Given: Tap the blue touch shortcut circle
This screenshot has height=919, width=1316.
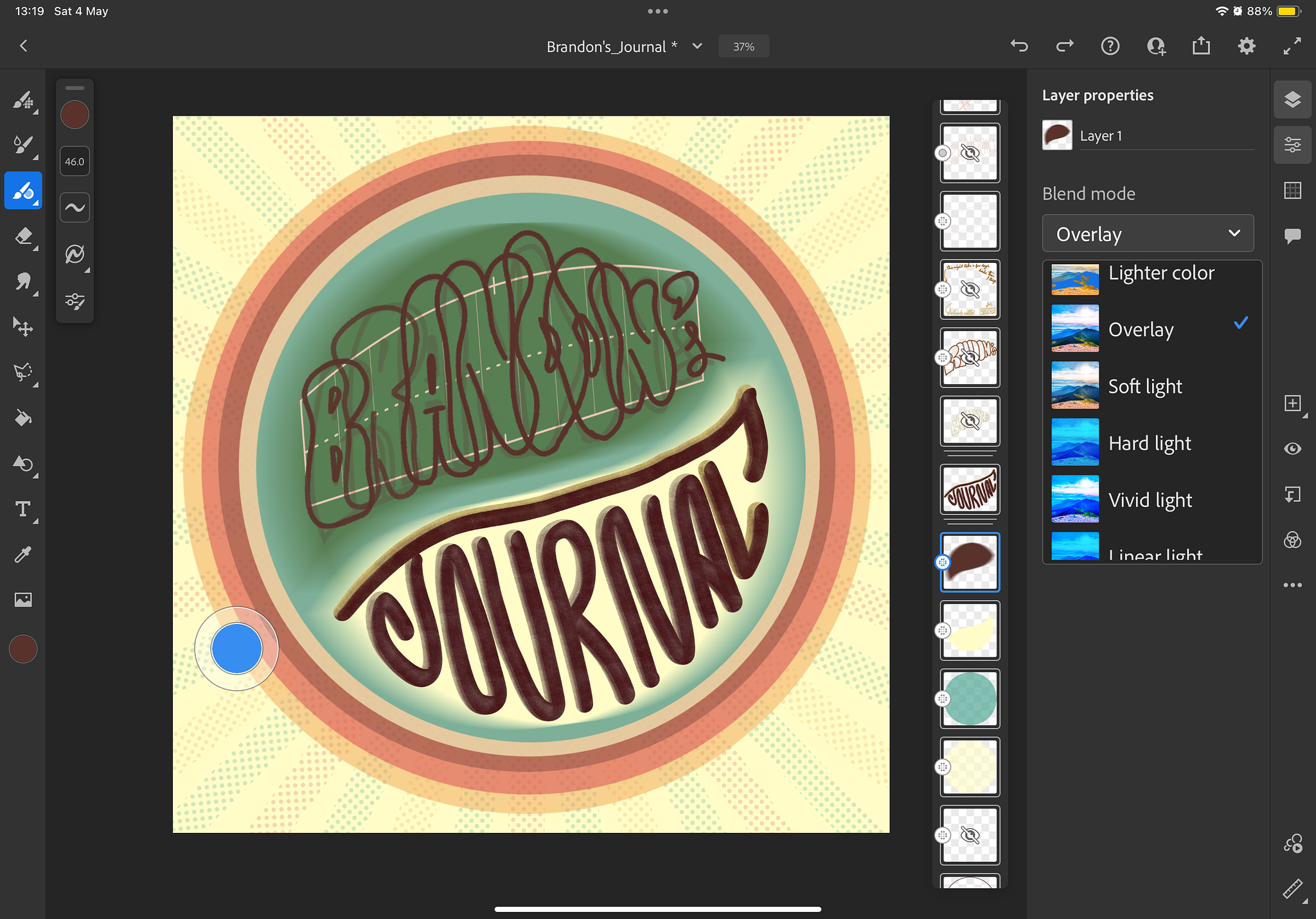Looking at the screenshot, I should [x=236, y=648].
